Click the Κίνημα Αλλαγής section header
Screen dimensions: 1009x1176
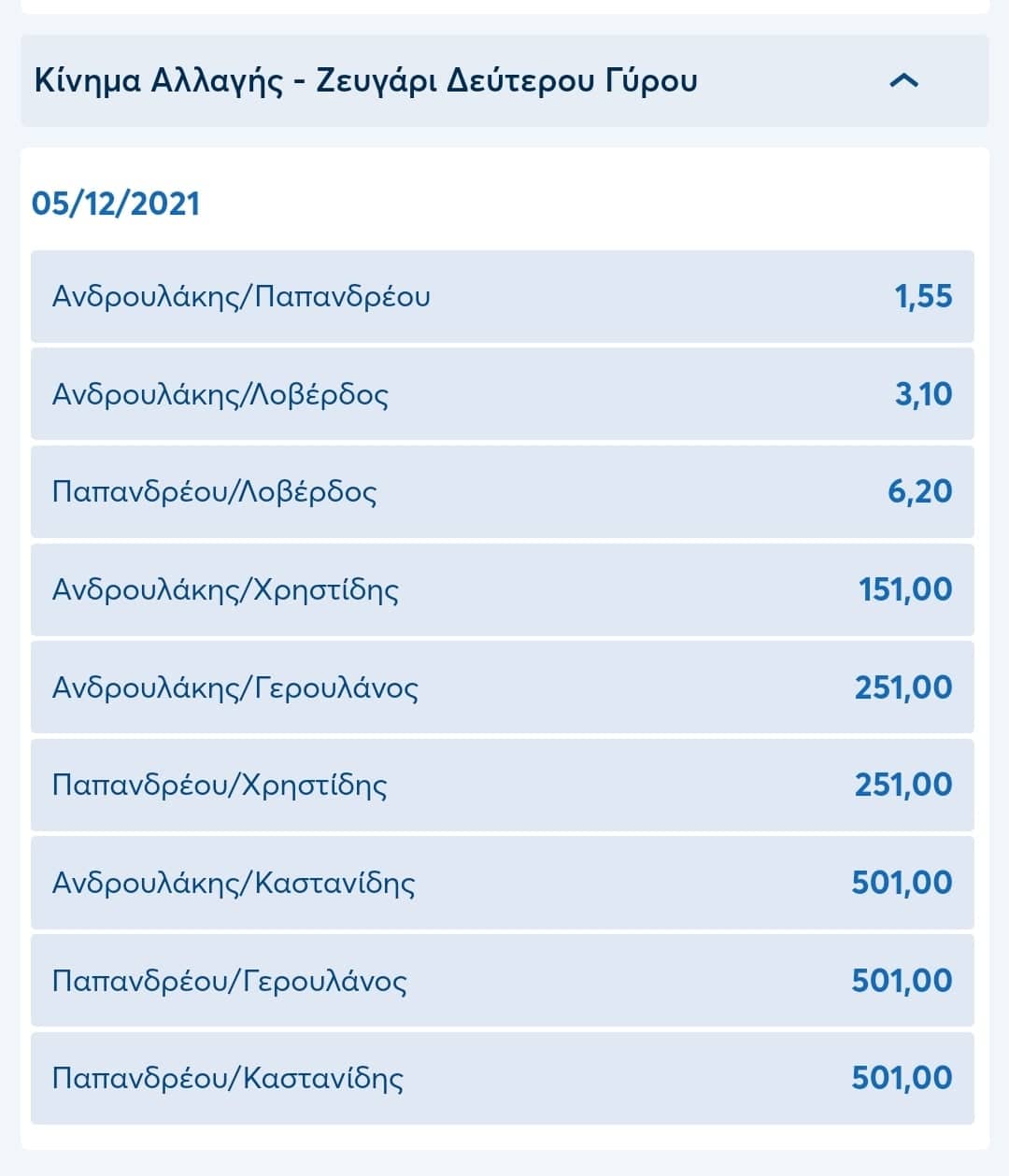pos(504,81)
